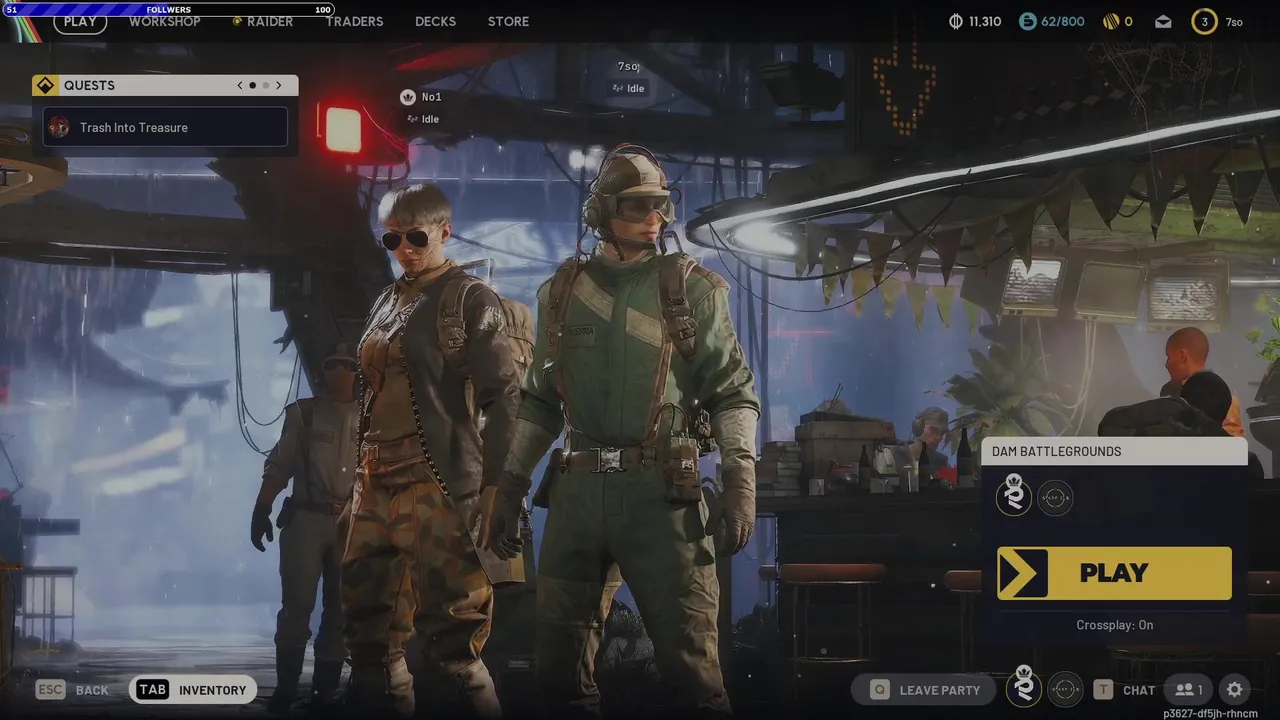Screen dimensions: 1280x720
Task: Click the Q key hint icon
Action: coord(879,689)
